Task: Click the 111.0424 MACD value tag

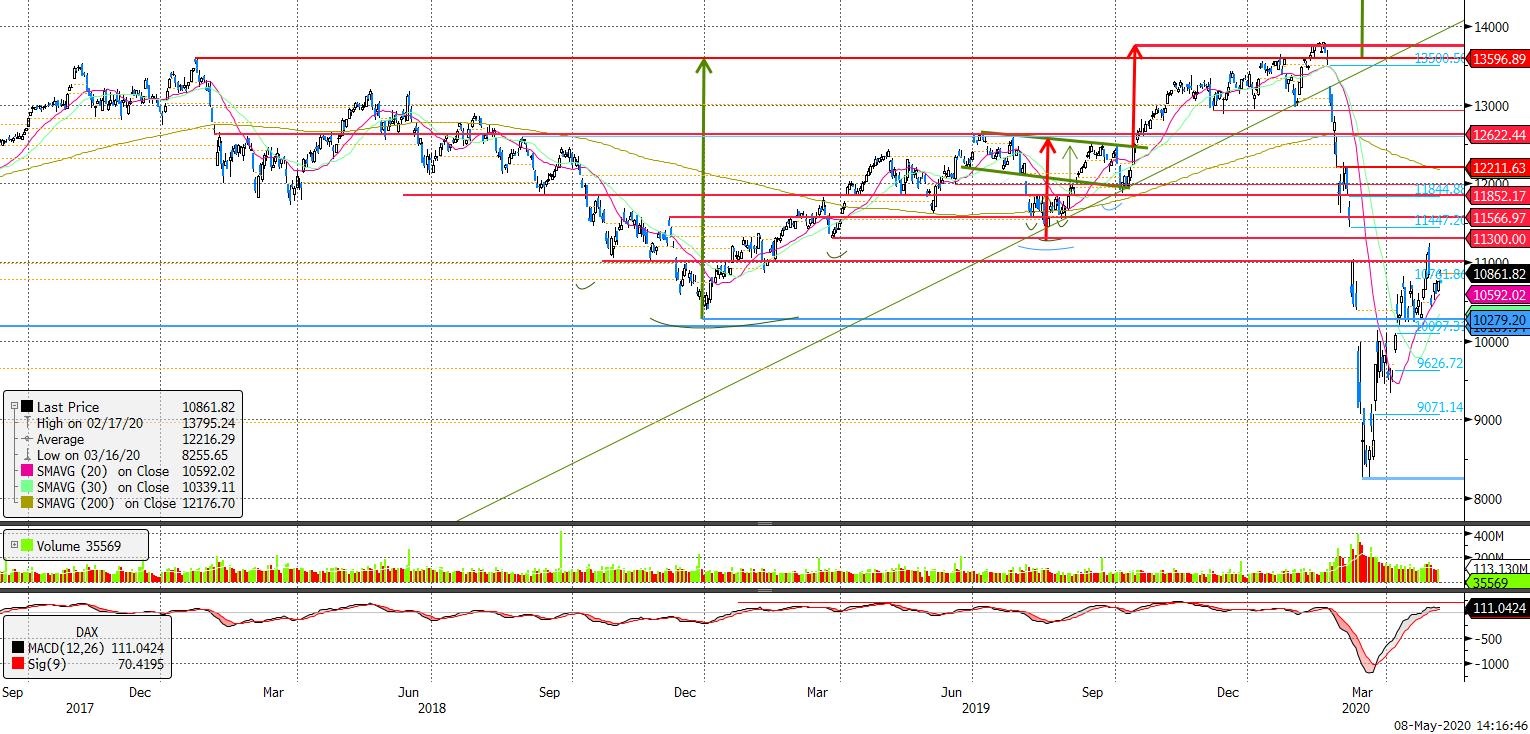Action: 1496,608
